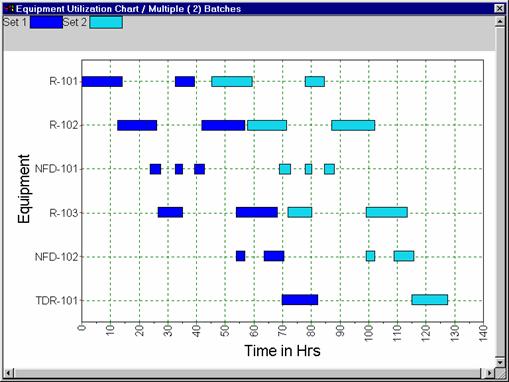The width and height of the screenshot is (509, 382).
Task: Click the R-101 equipment label
Action: 63,81
